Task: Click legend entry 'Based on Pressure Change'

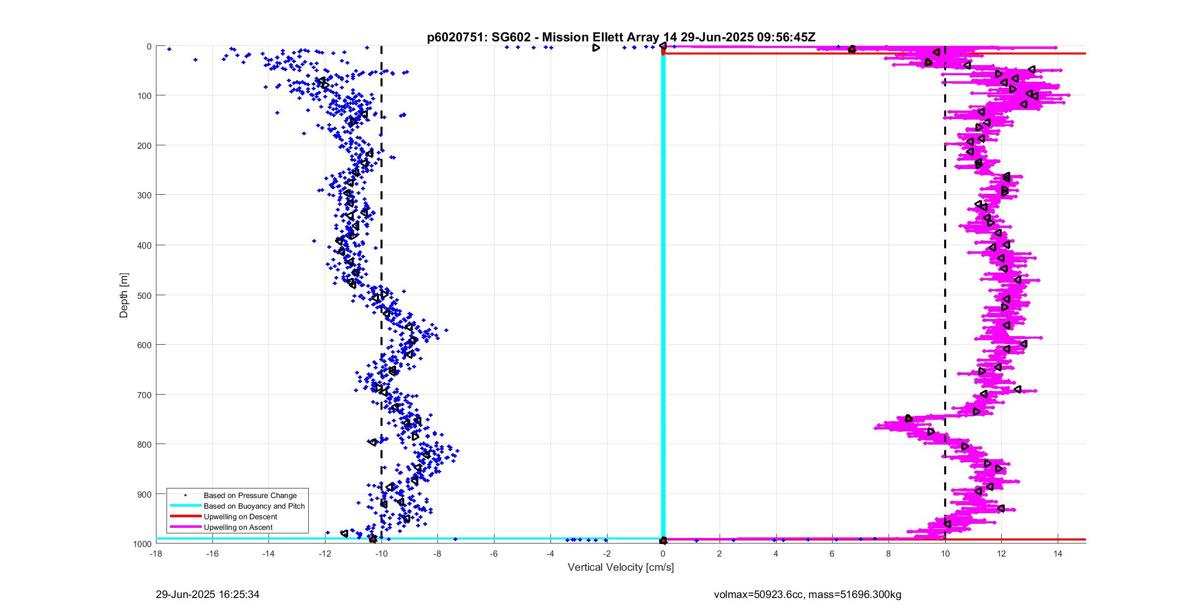Action: tap(250, 495)
